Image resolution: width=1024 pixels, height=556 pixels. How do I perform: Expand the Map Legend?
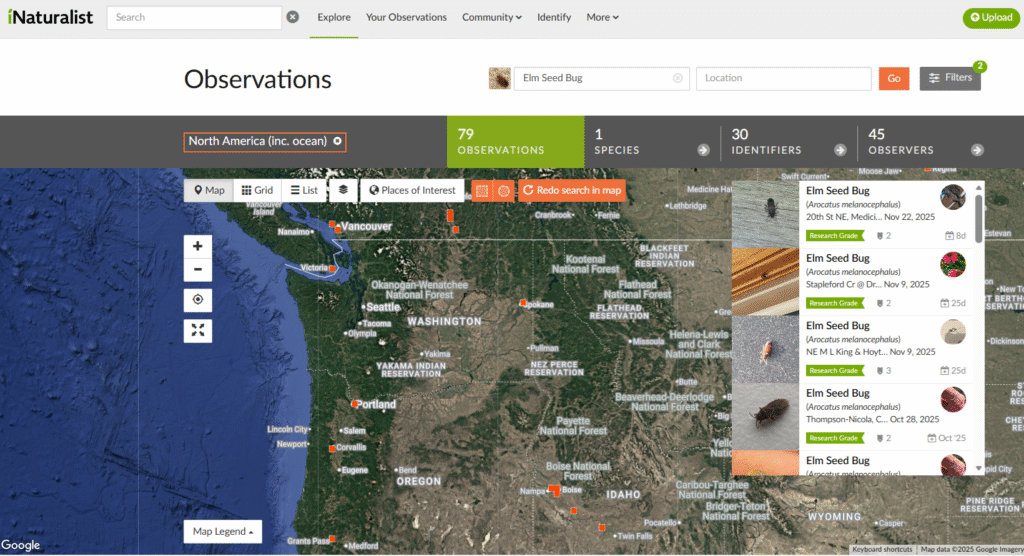[x=222, y=532]
